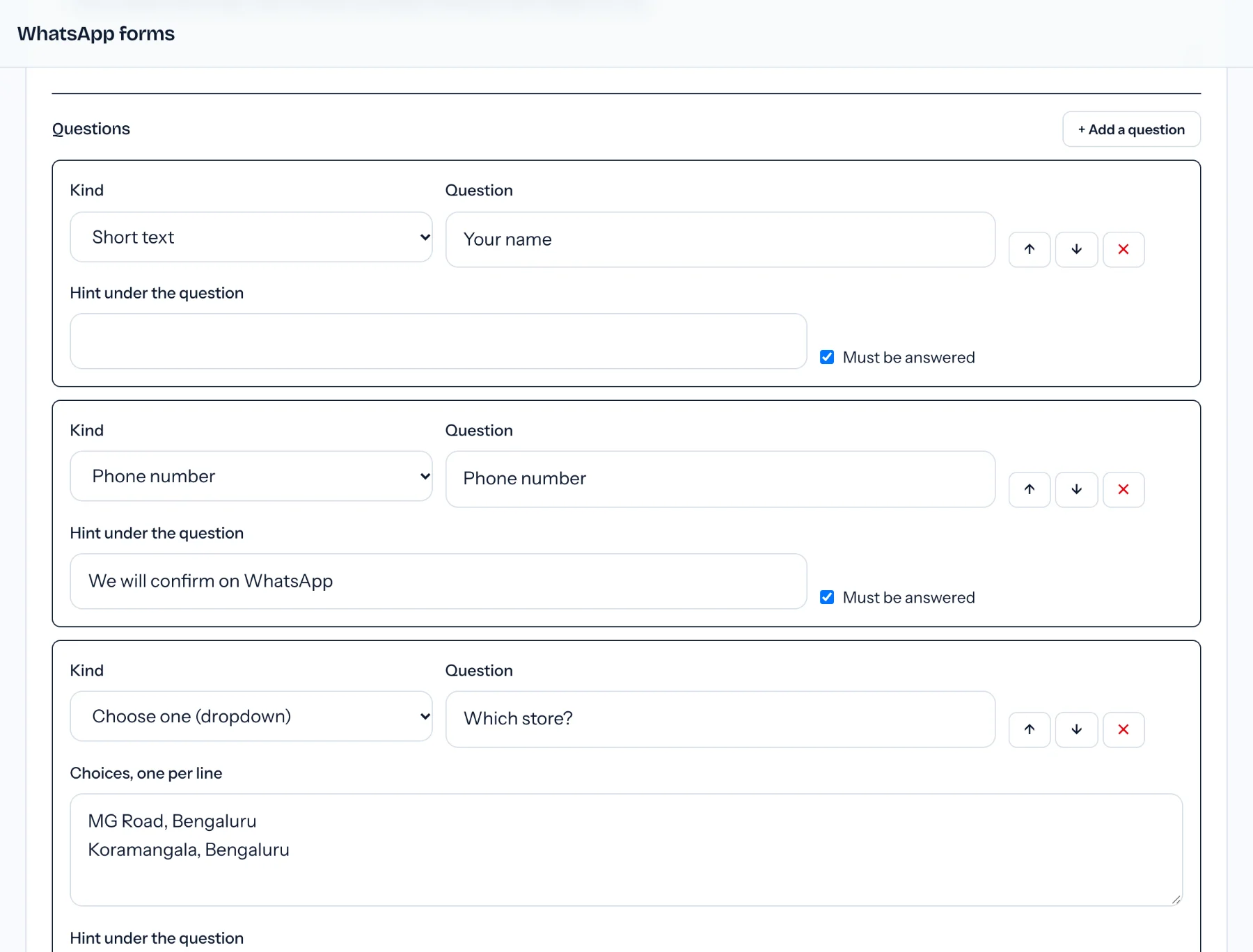The width and height of the screenshot is (1253, 952).
Task: Edit the 'Your name' question field
Action: point(720,239)
